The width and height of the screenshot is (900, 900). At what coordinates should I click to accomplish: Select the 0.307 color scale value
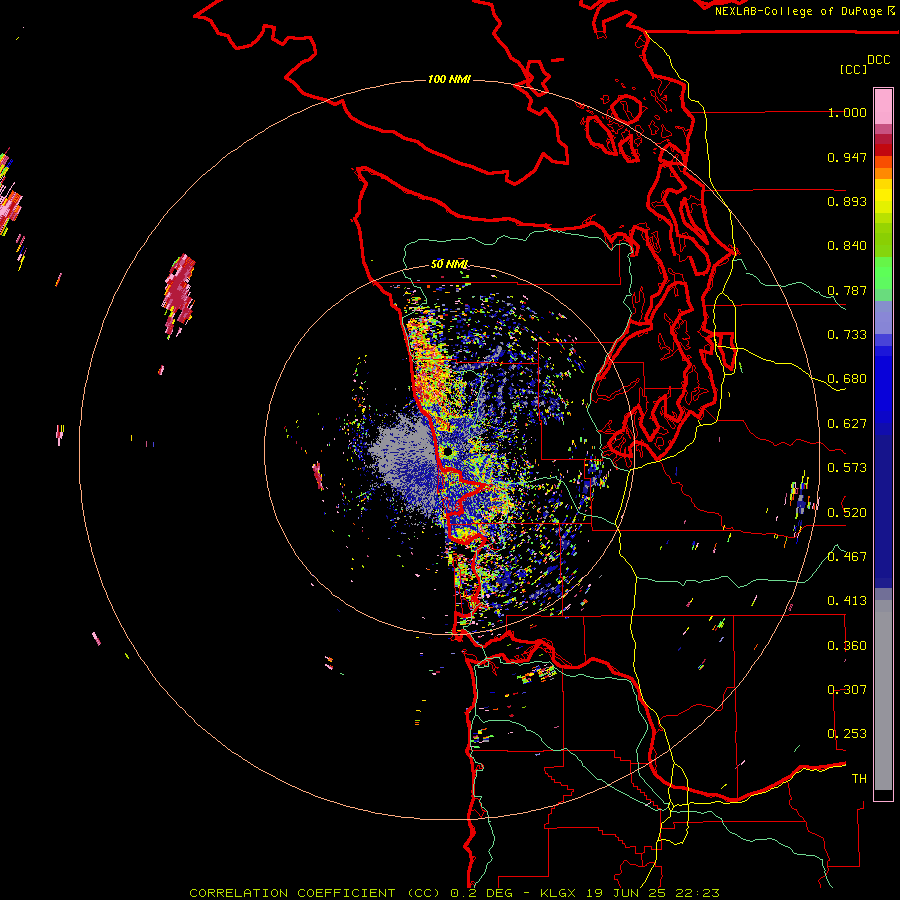[847, 690]
